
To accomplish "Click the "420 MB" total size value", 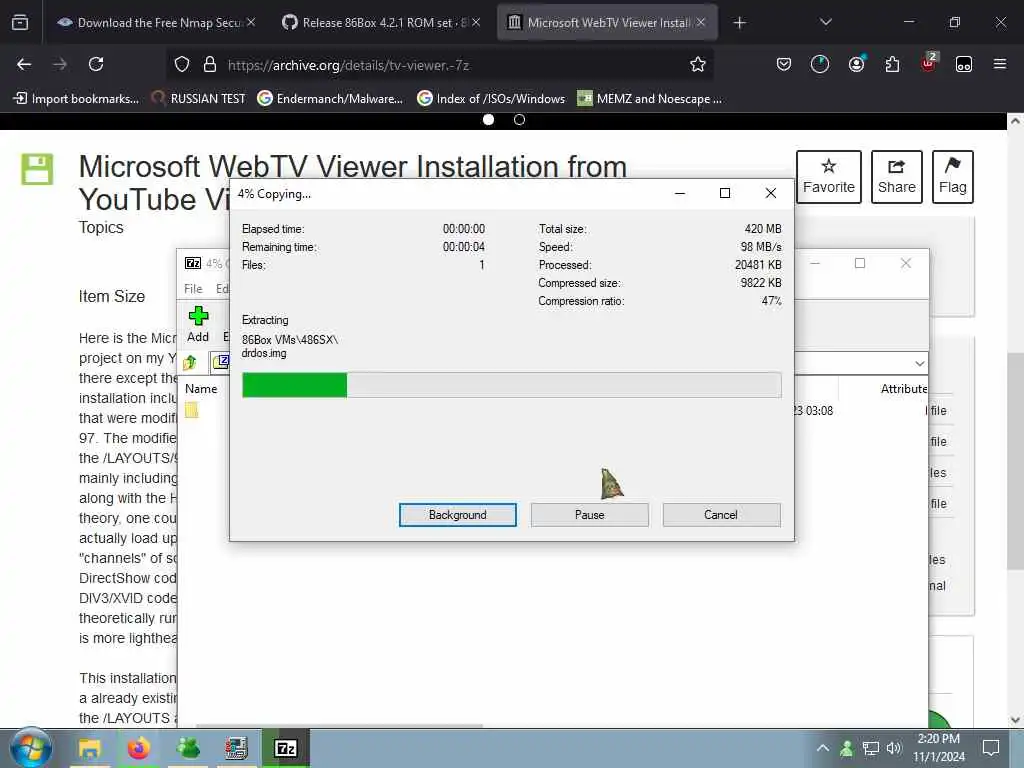I will [x=763, y=229].
